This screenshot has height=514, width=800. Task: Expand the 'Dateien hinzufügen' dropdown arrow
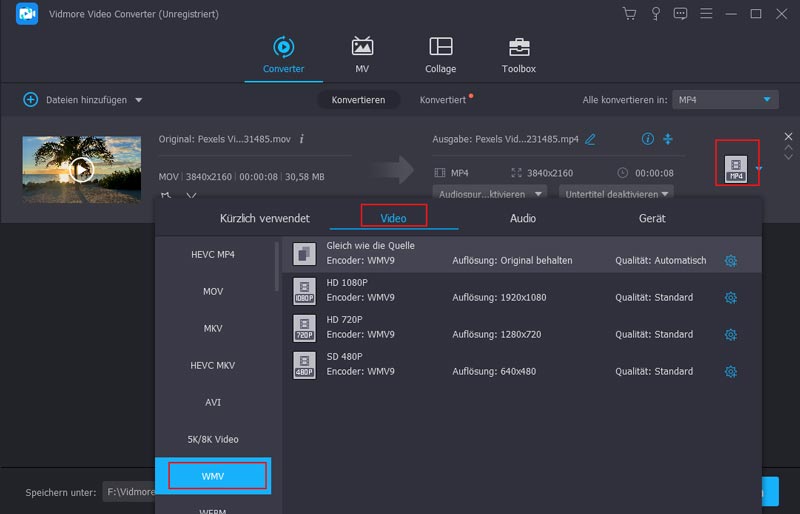[x=139, y=100]
